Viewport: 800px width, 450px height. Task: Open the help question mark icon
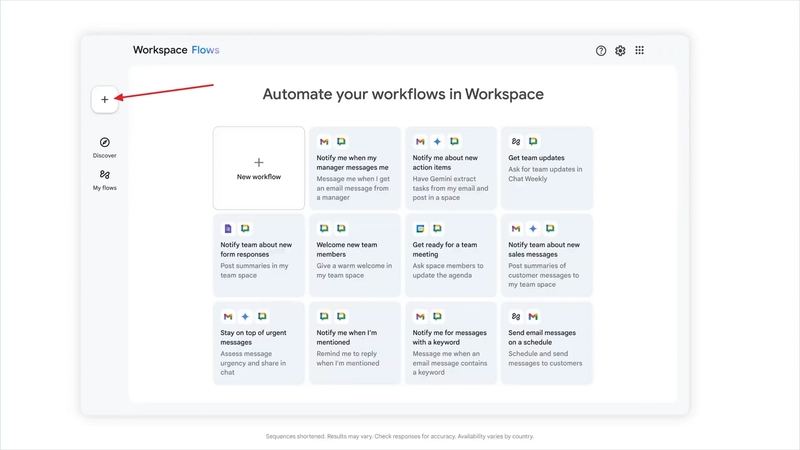(601, 51)
